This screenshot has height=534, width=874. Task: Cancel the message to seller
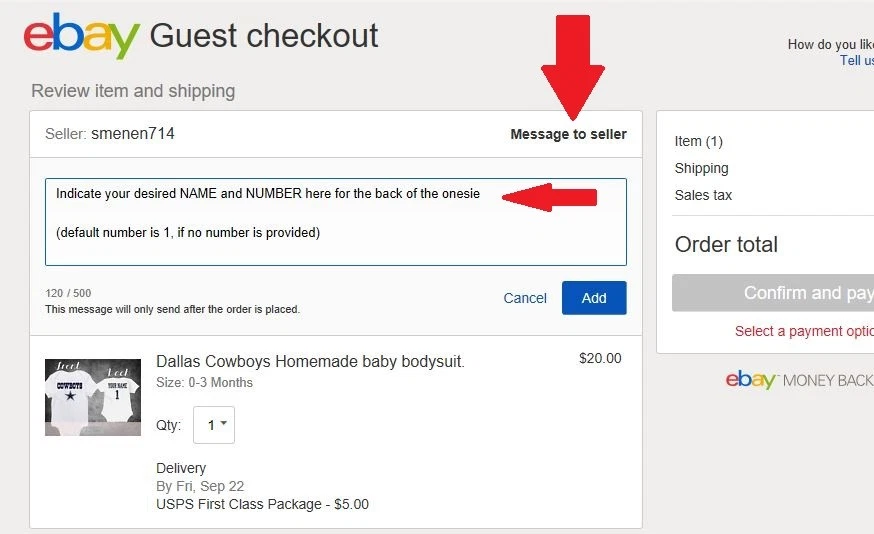[x=525, y=298]
